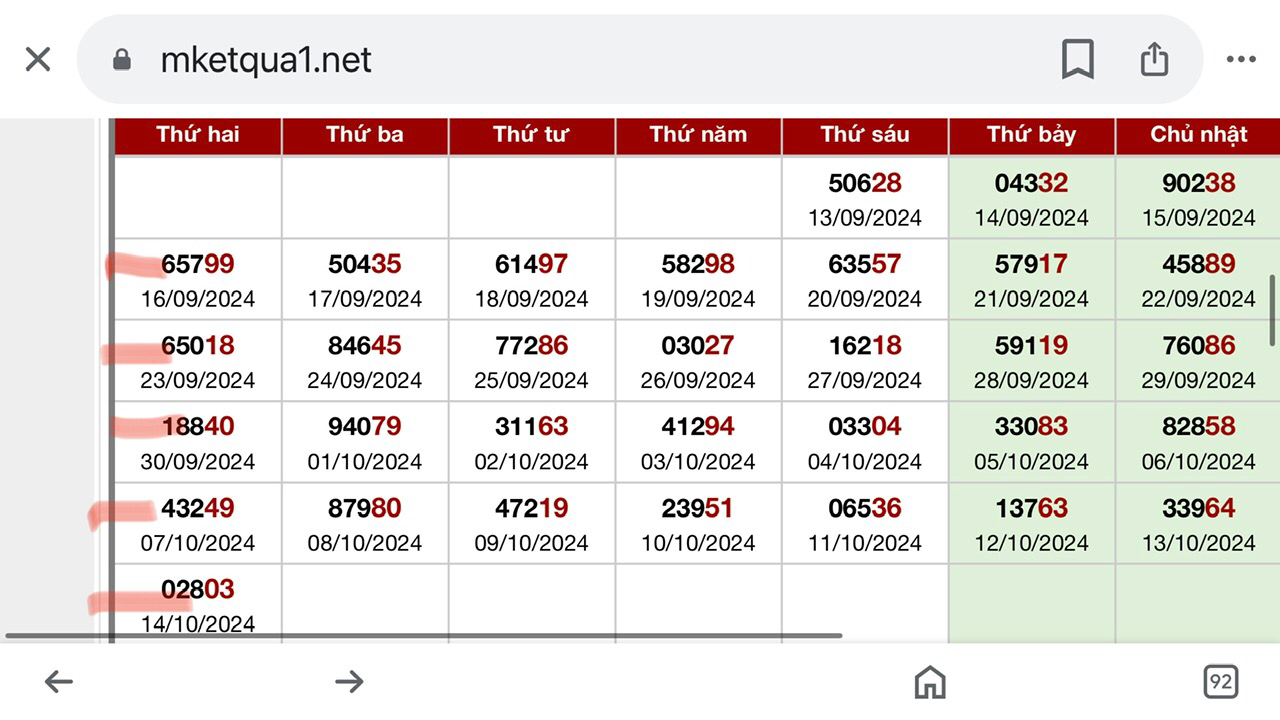This screenshot has height=720, width=1280.
Task: Click the horizontal scrollbar below the table
Action: pyautogui.click(x=424, y=635)
